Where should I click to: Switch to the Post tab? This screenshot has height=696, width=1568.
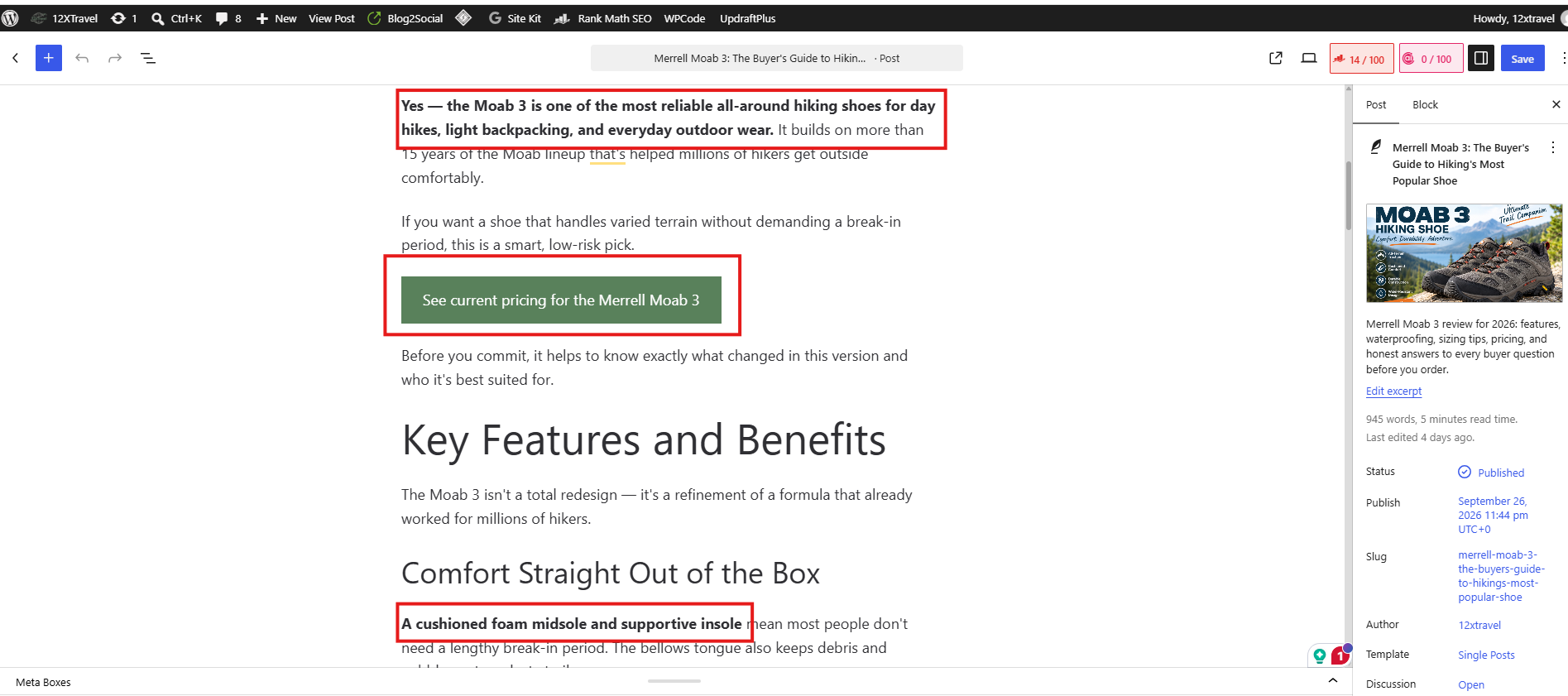pos(1376,104)
